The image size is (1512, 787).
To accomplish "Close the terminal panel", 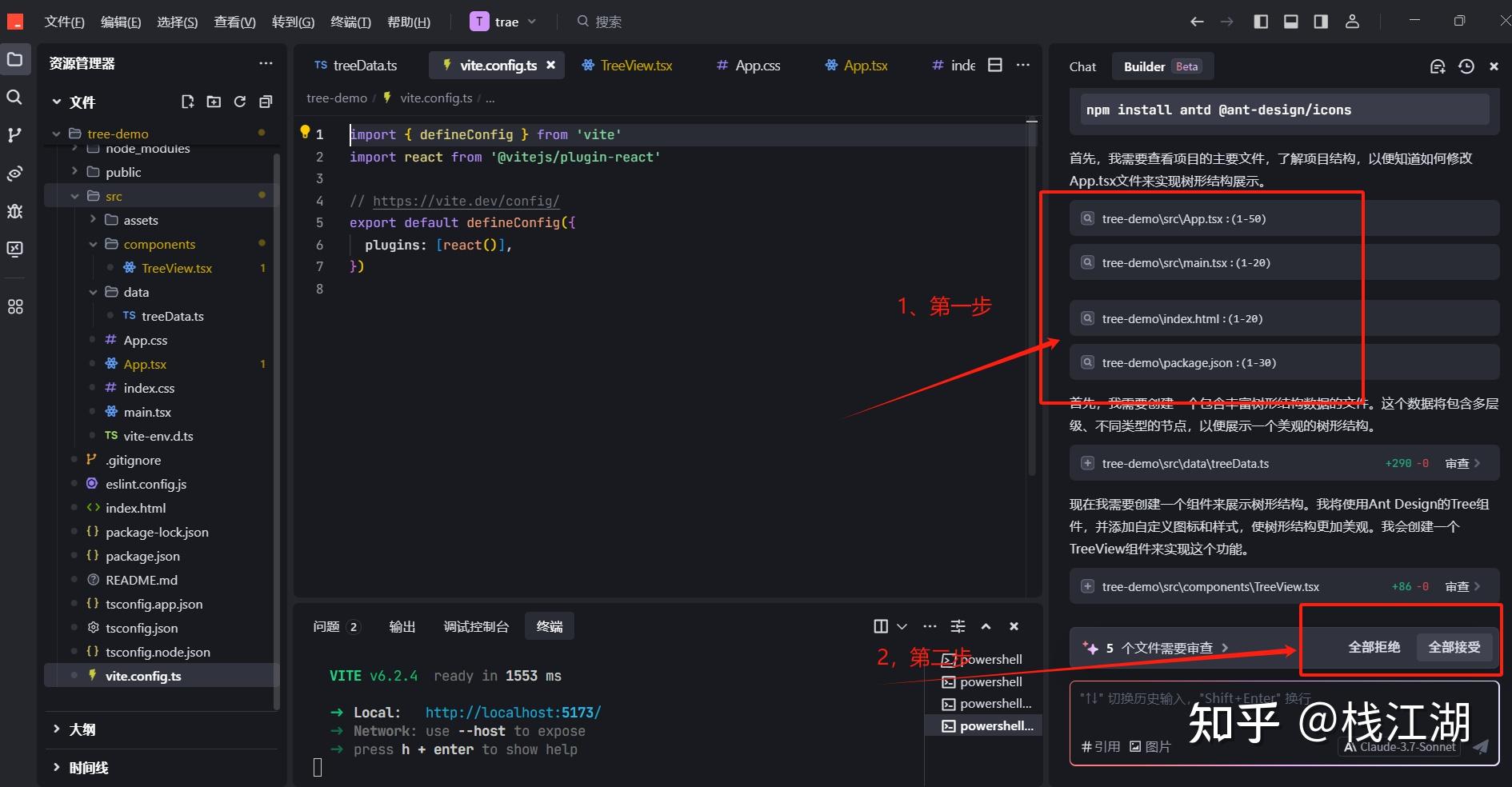I will pyautogui.click(x=1014, y=626).
